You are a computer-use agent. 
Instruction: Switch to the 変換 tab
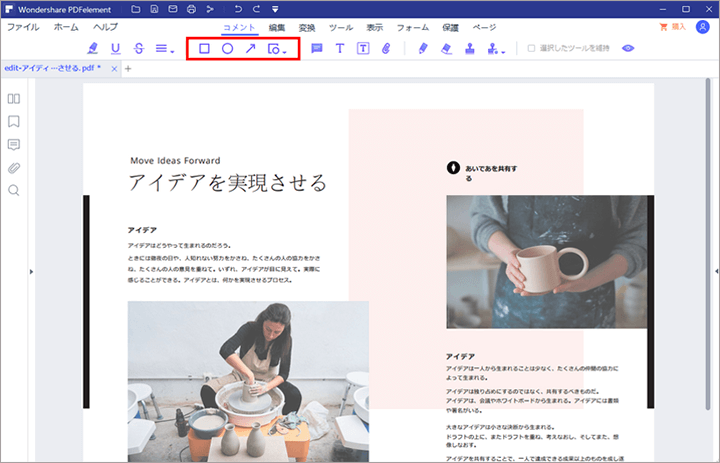tap(307, 28)
